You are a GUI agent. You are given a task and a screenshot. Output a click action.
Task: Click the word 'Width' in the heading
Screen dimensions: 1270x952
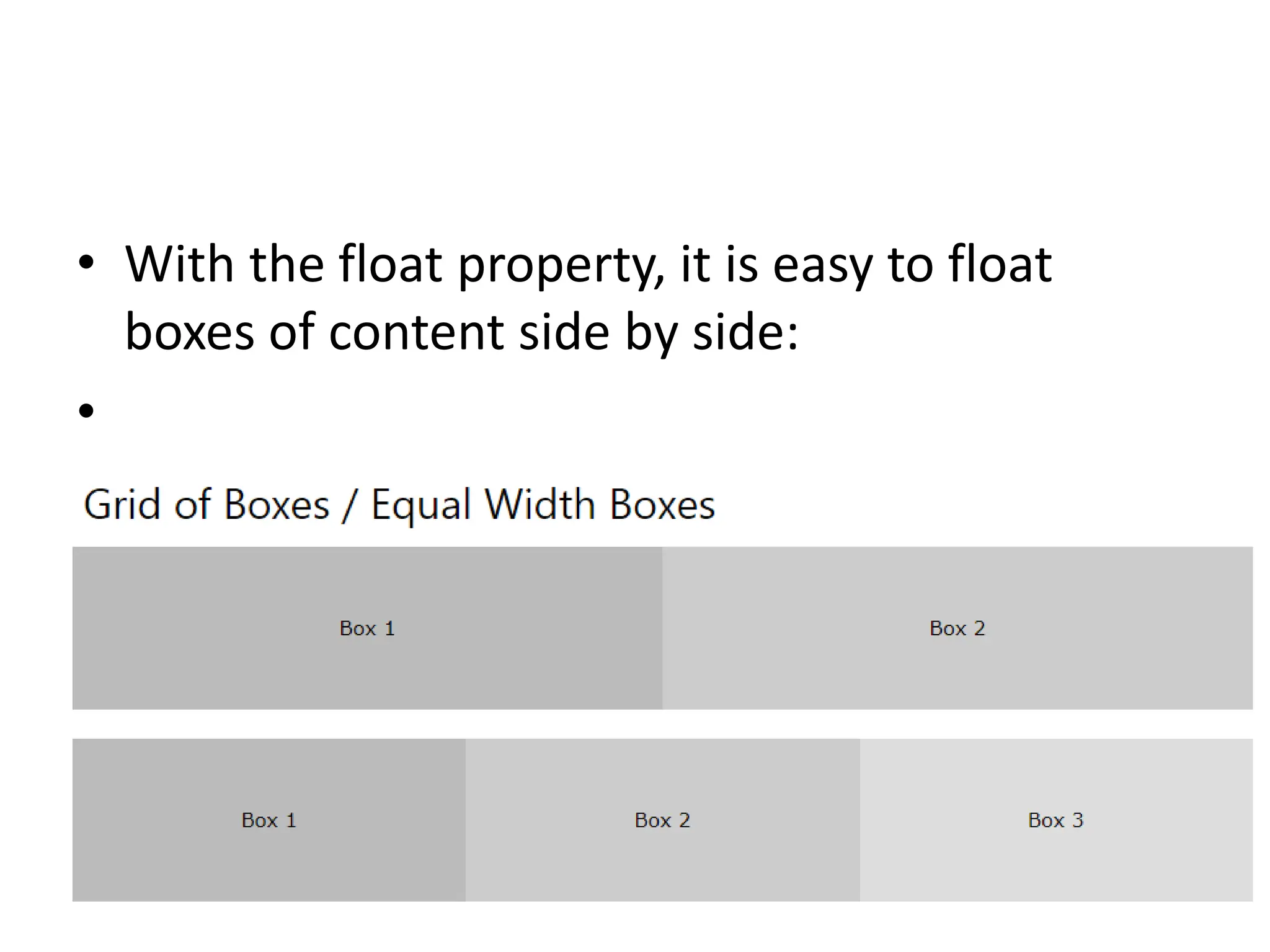[x=540, y=505]
